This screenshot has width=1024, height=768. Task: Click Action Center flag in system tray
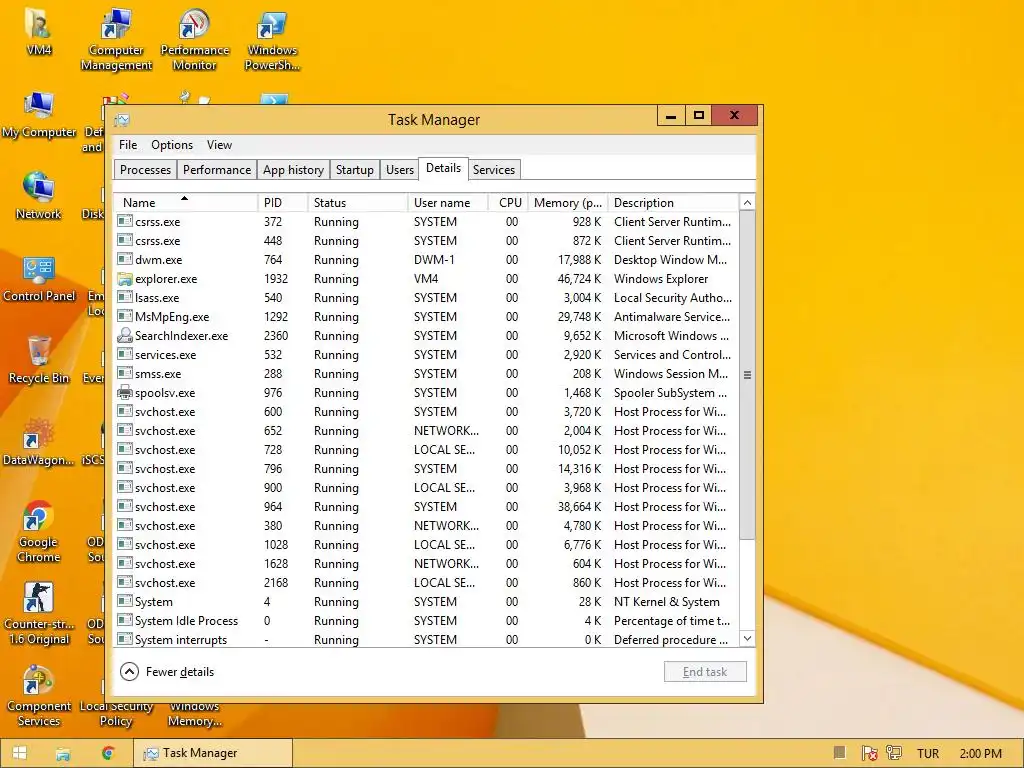(869, 754)
